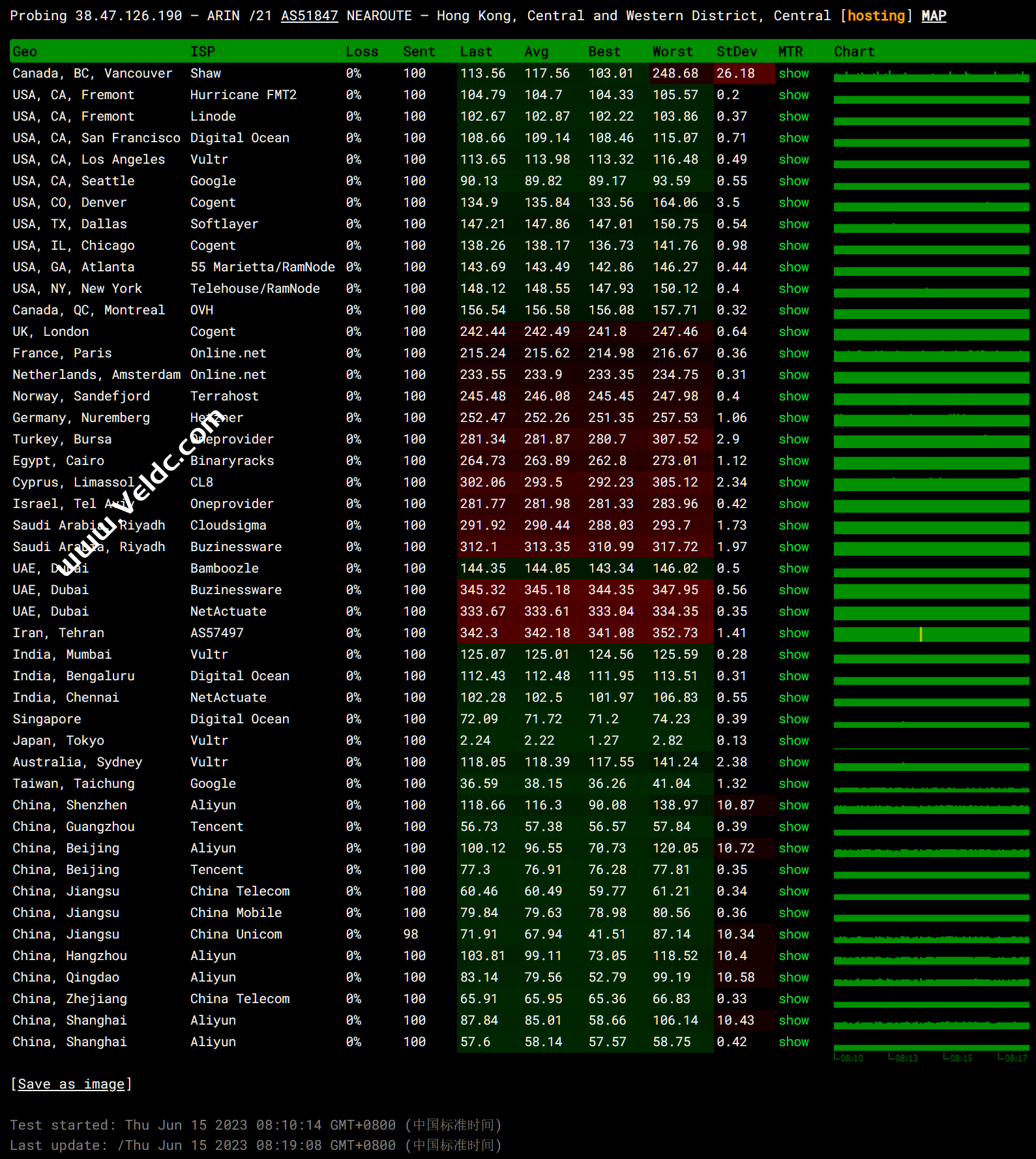Open the AS51847 network link
The height and width of the screenshot is (1159, 1036).
click(x=309, y=16)
